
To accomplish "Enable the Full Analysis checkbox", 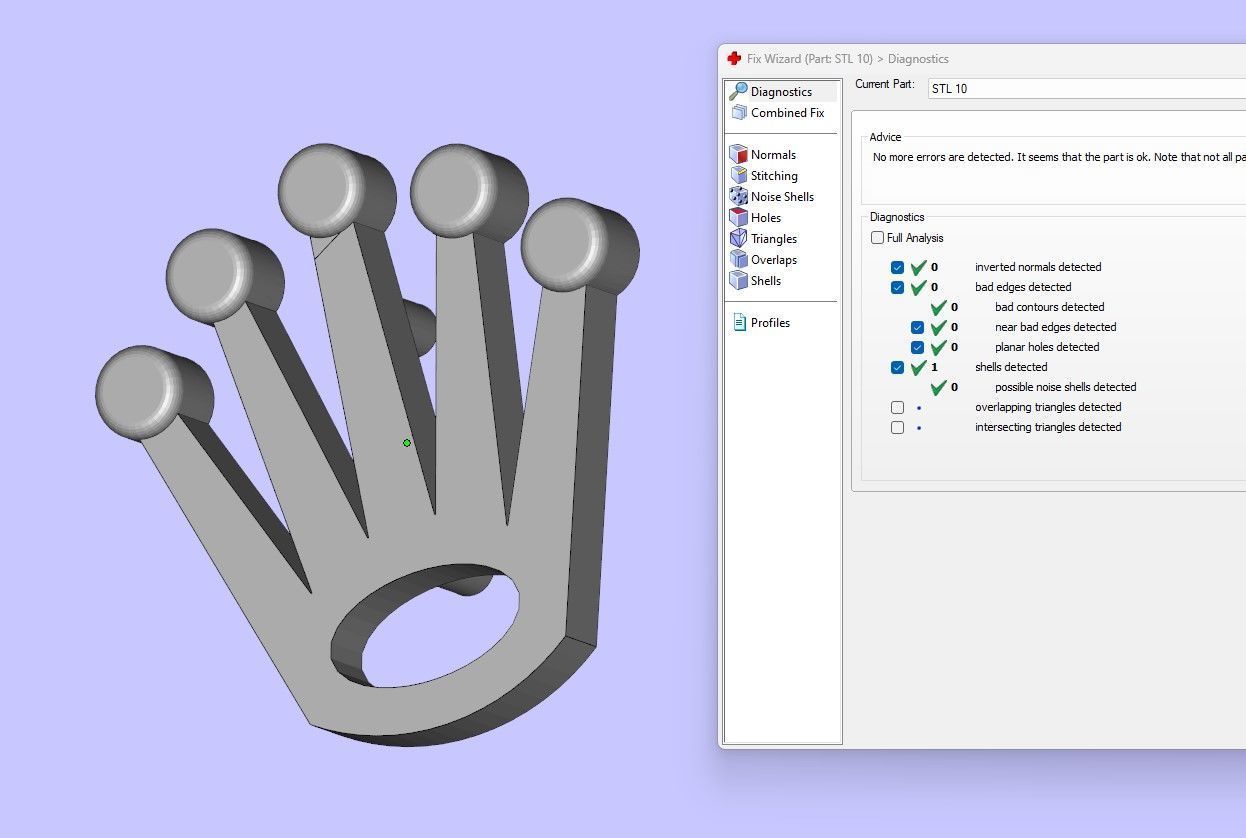I will pos(877,238).
